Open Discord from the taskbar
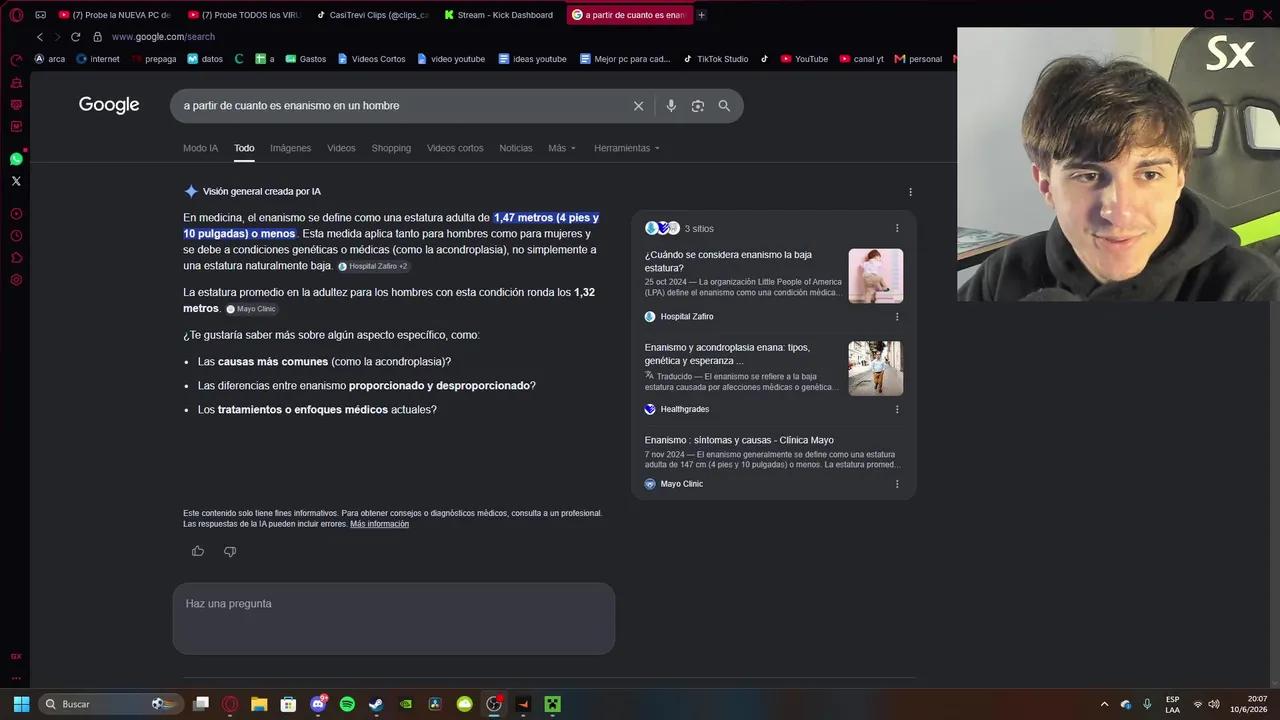 318,704
